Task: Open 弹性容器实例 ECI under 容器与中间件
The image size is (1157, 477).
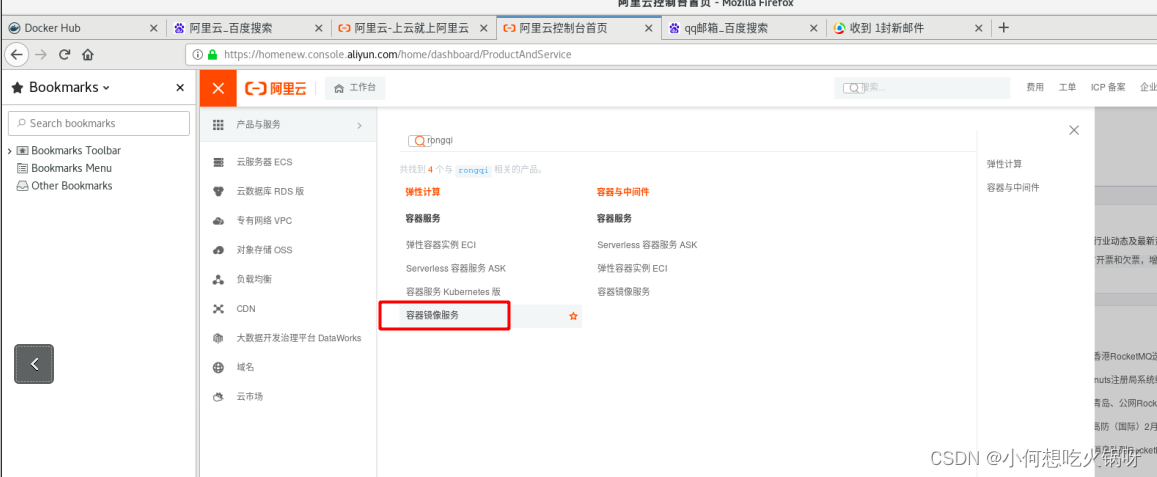Action: [x=632, y=268]
